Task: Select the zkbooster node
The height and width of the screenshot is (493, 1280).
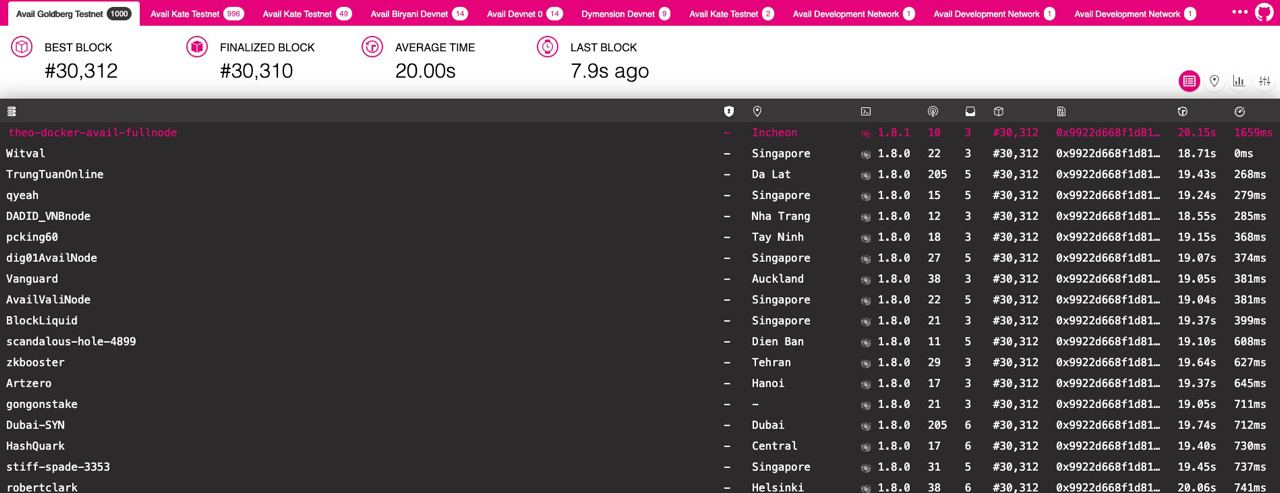Action: click(640, 363)
